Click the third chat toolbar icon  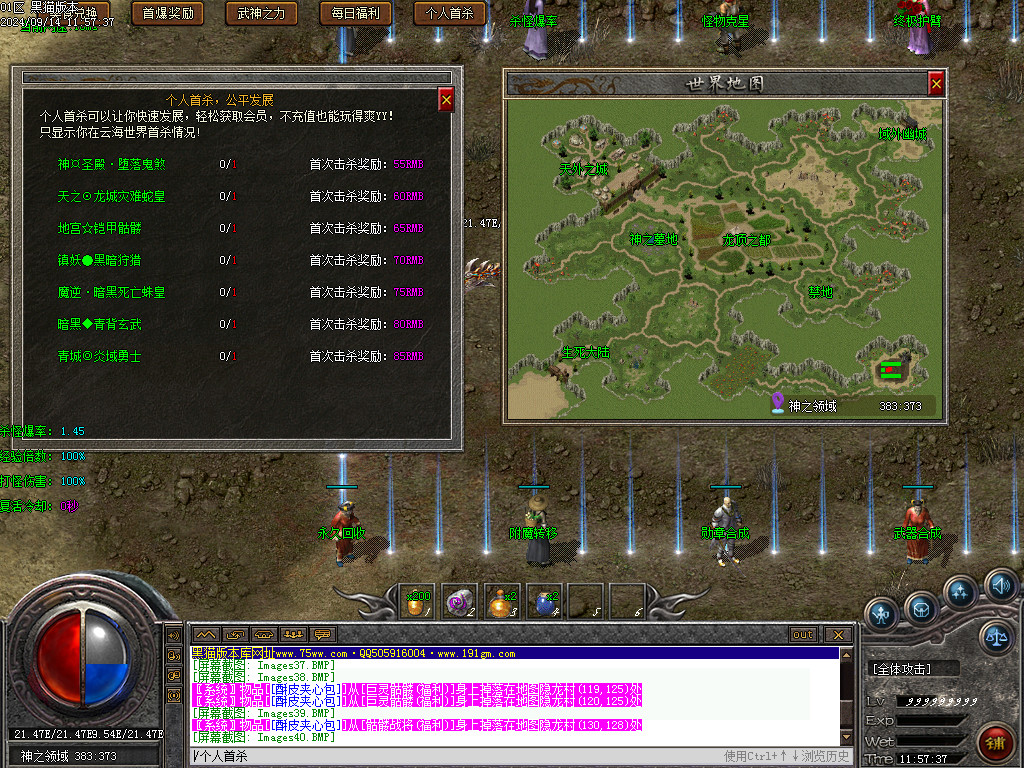264,634
